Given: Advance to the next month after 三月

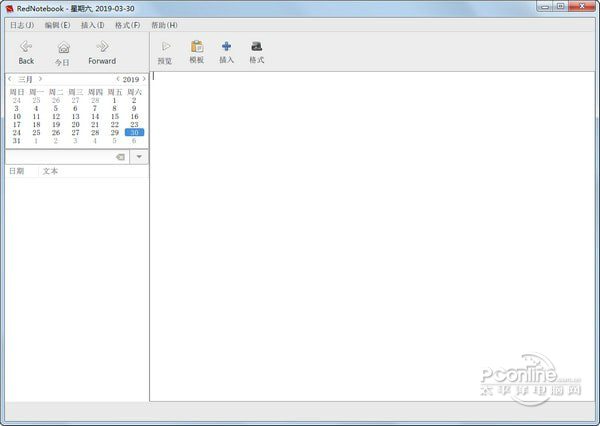Looking at the screenshot, I should coord(40,79).
